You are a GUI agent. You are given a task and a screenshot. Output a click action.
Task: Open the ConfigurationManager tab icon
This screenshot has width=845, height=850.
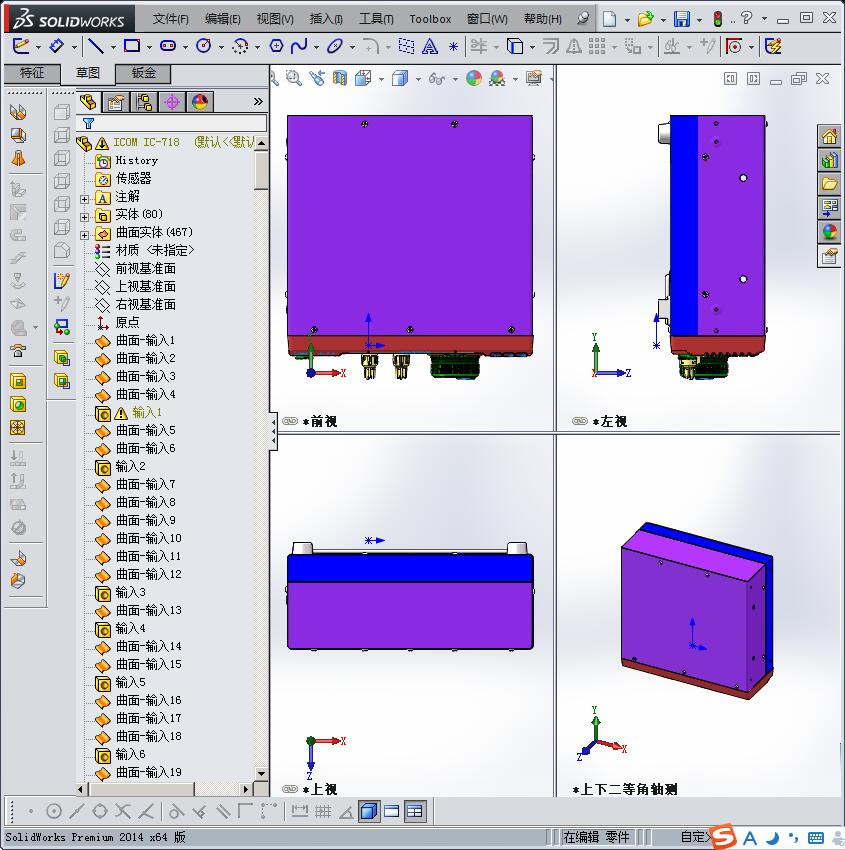pos(144,102)
